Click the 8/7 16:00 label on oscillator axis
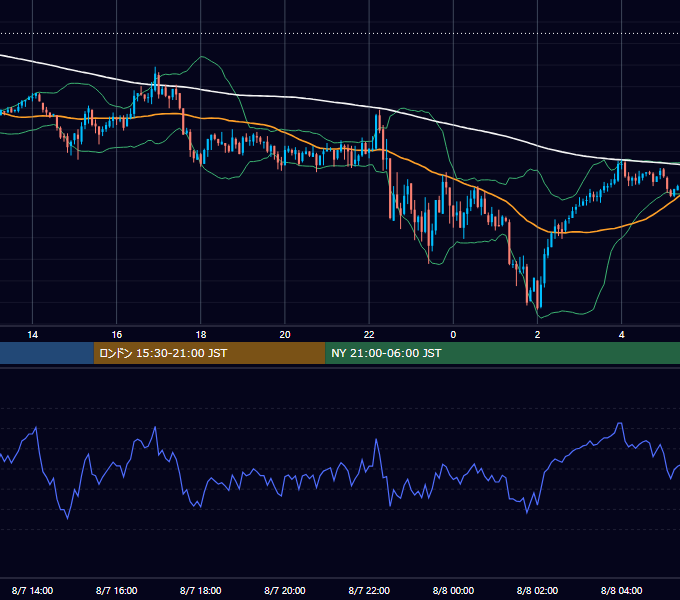The image size is (680, 600). pyautogui.click(x=117, y=590)
